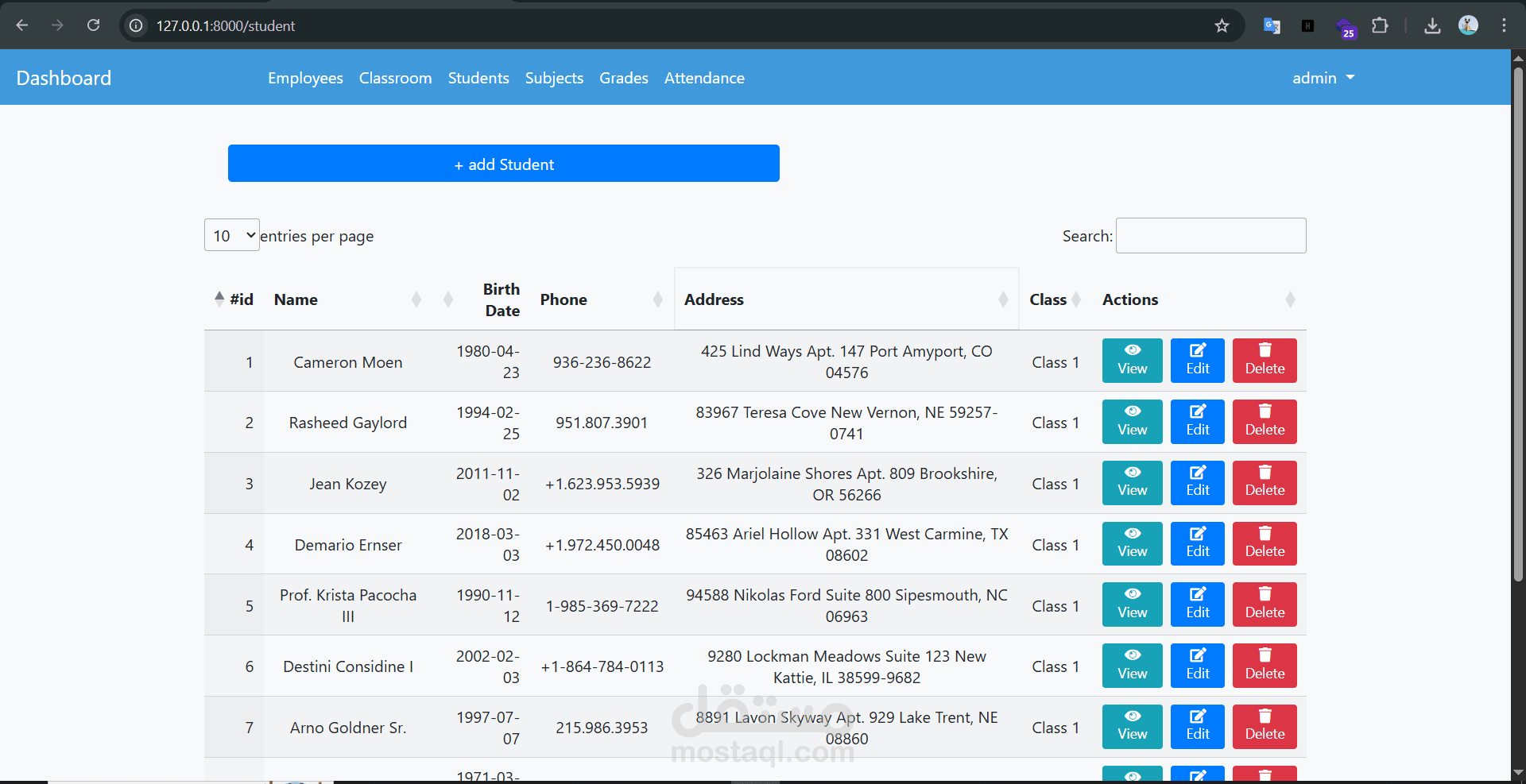View student Destini Considine I
The width and height of the screenshot is (1526, 784).
pos(1132,666)
